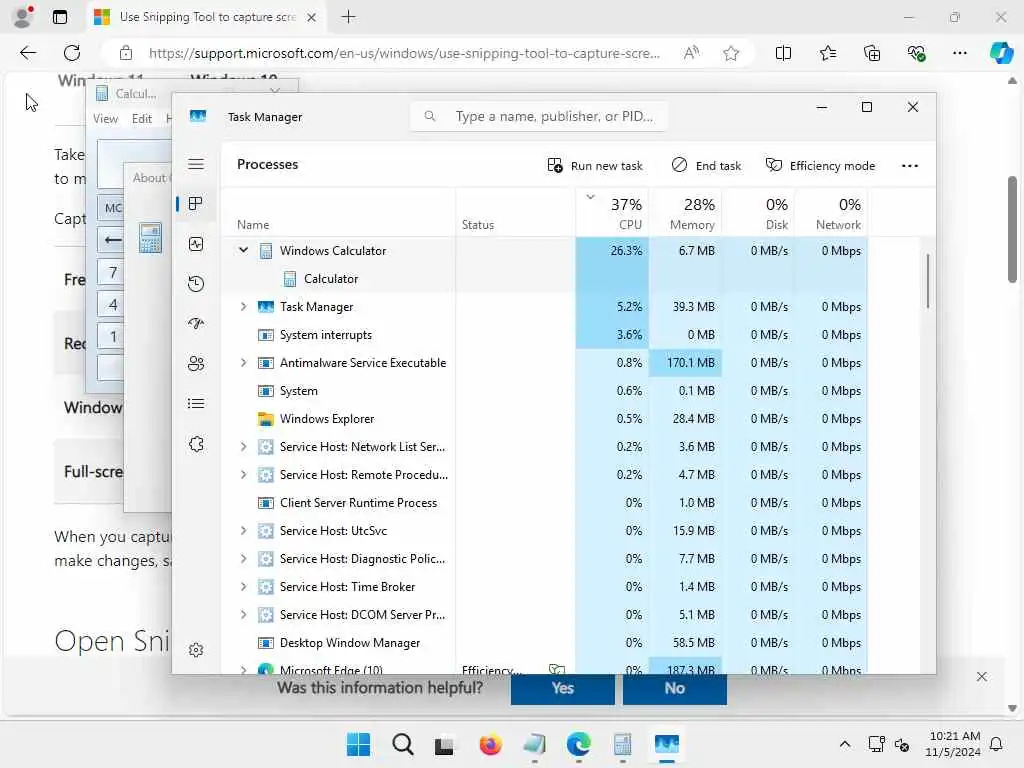Launch Firefox from taskbar
This screenshot has height=768, width=1024.
click(x=490, y=744)
